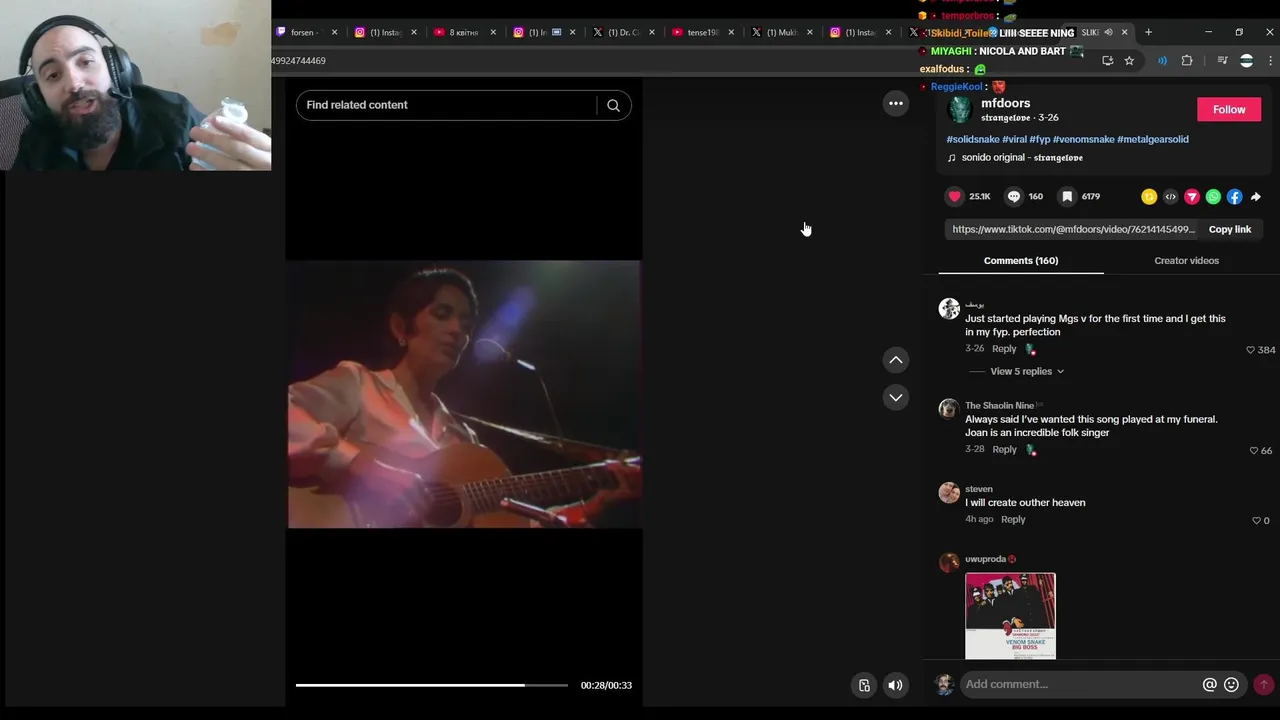Like the video with the heart icon

click(955, 196)
